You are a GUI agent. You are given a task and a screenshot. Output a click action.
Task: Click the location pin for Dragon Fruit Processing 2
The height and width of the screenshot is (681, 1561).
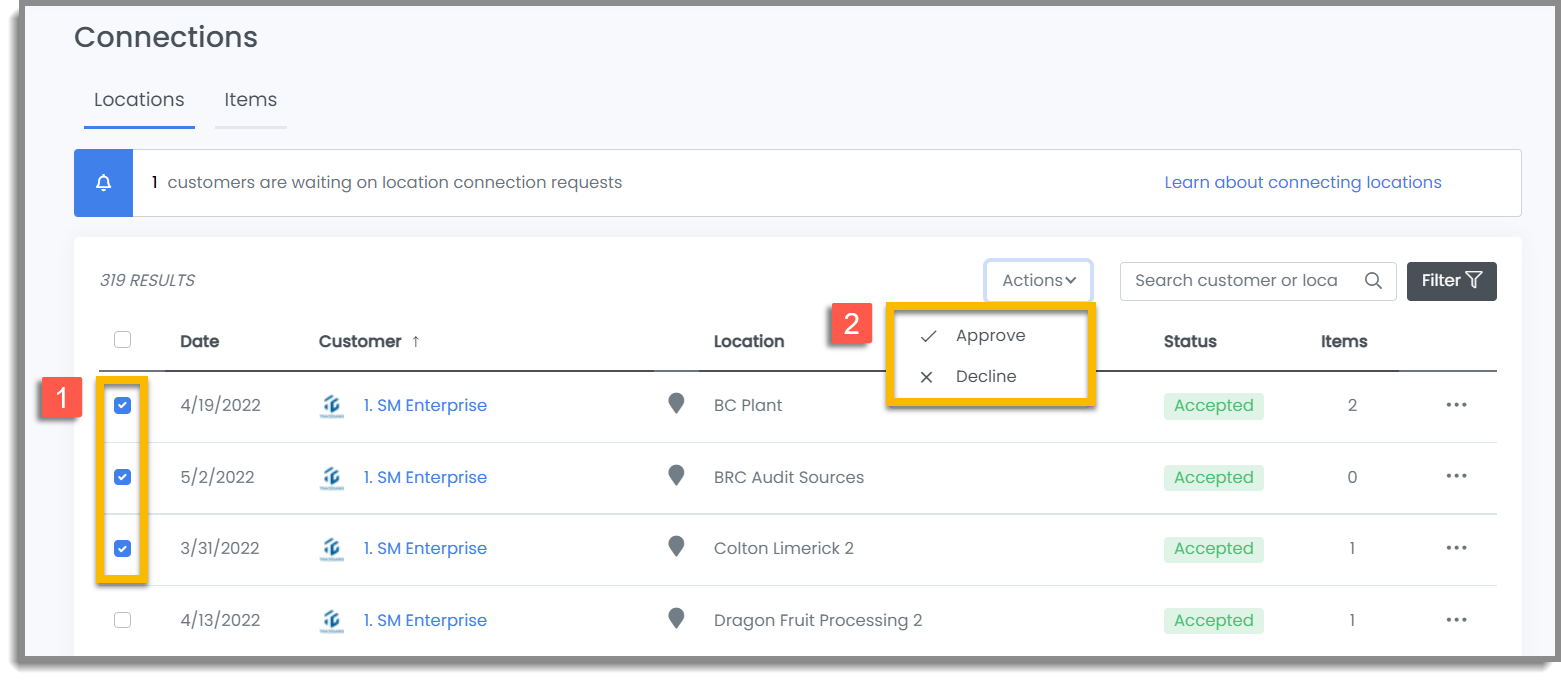(676, 619)
